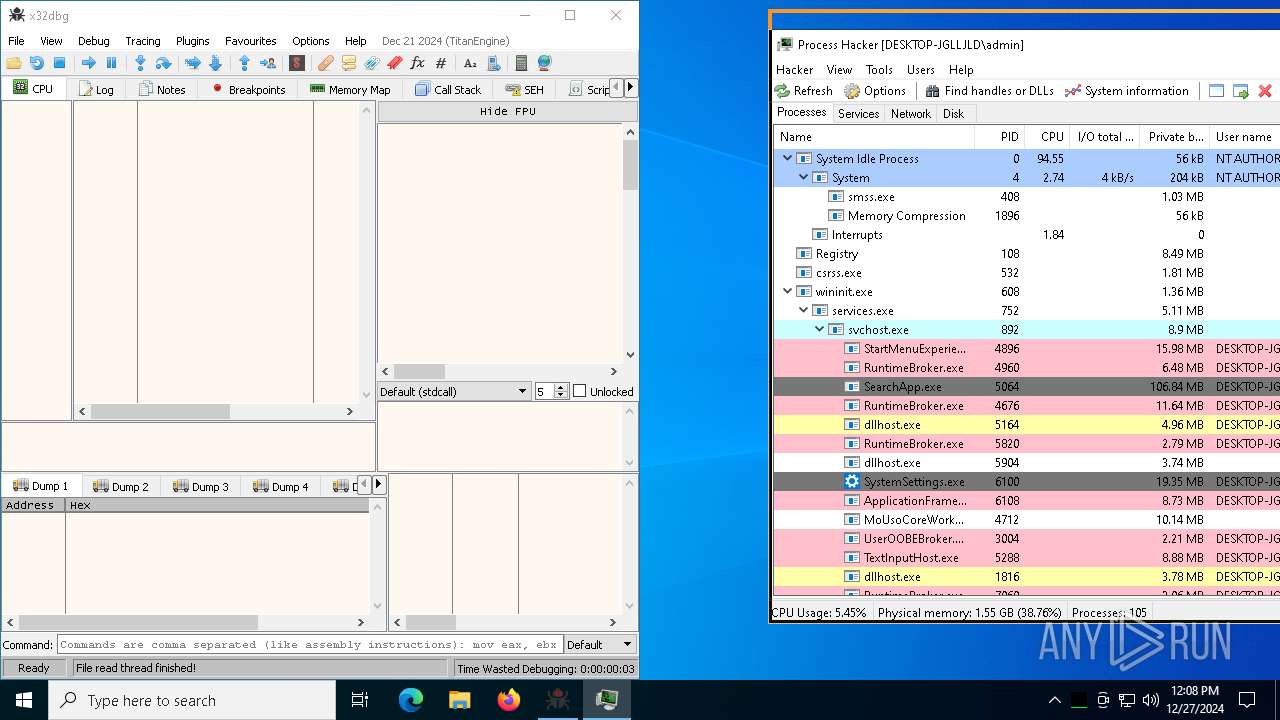Click the Stop (blue square) toolbar icon
The height and width of the screenshot is (720, 1280).
click(59, 63)
